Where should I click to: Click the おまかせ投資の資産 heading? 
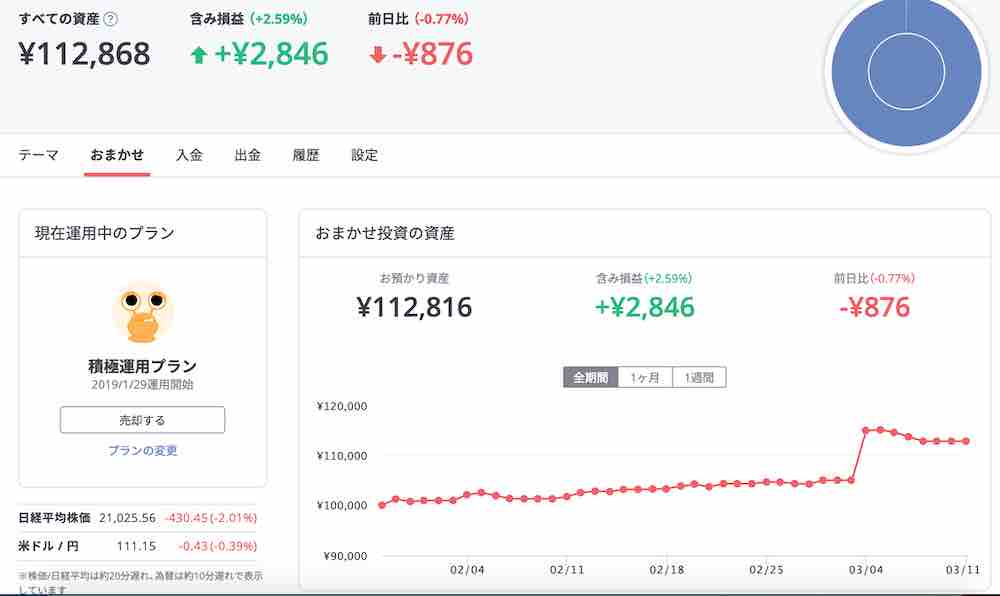[385, 233]
